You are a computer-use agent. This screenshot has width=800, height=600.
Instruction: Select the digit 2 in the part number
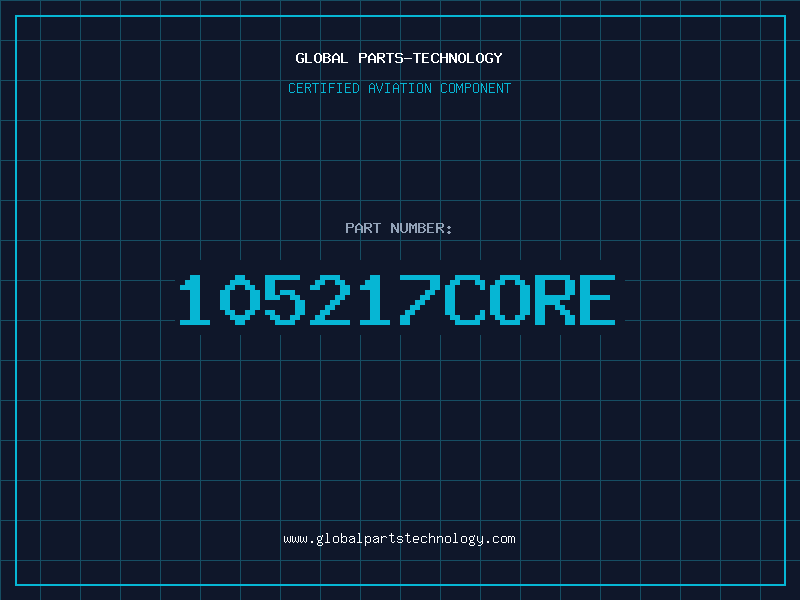point(330,300)
